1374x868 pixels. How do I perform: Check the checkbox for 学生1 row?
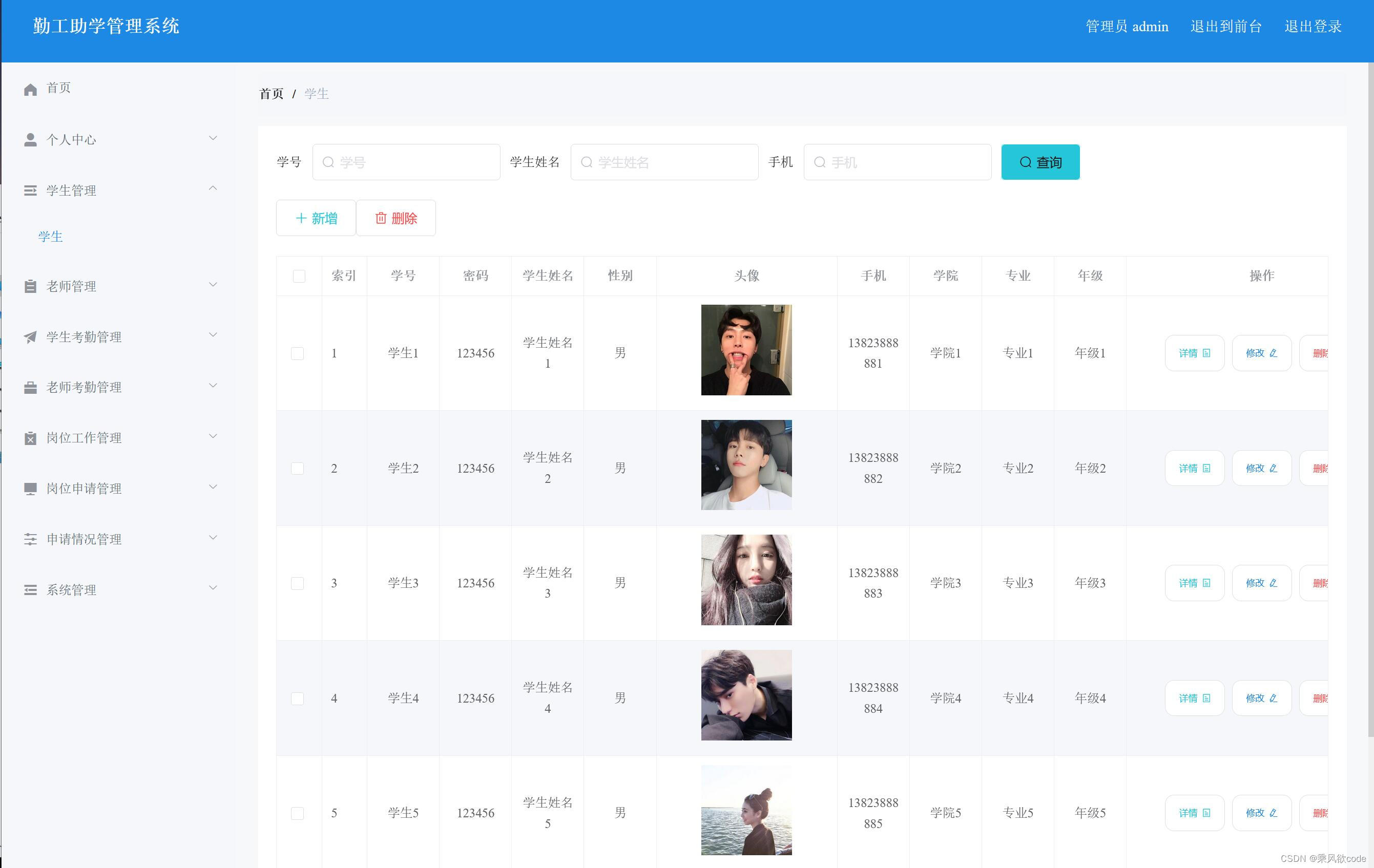298,353
